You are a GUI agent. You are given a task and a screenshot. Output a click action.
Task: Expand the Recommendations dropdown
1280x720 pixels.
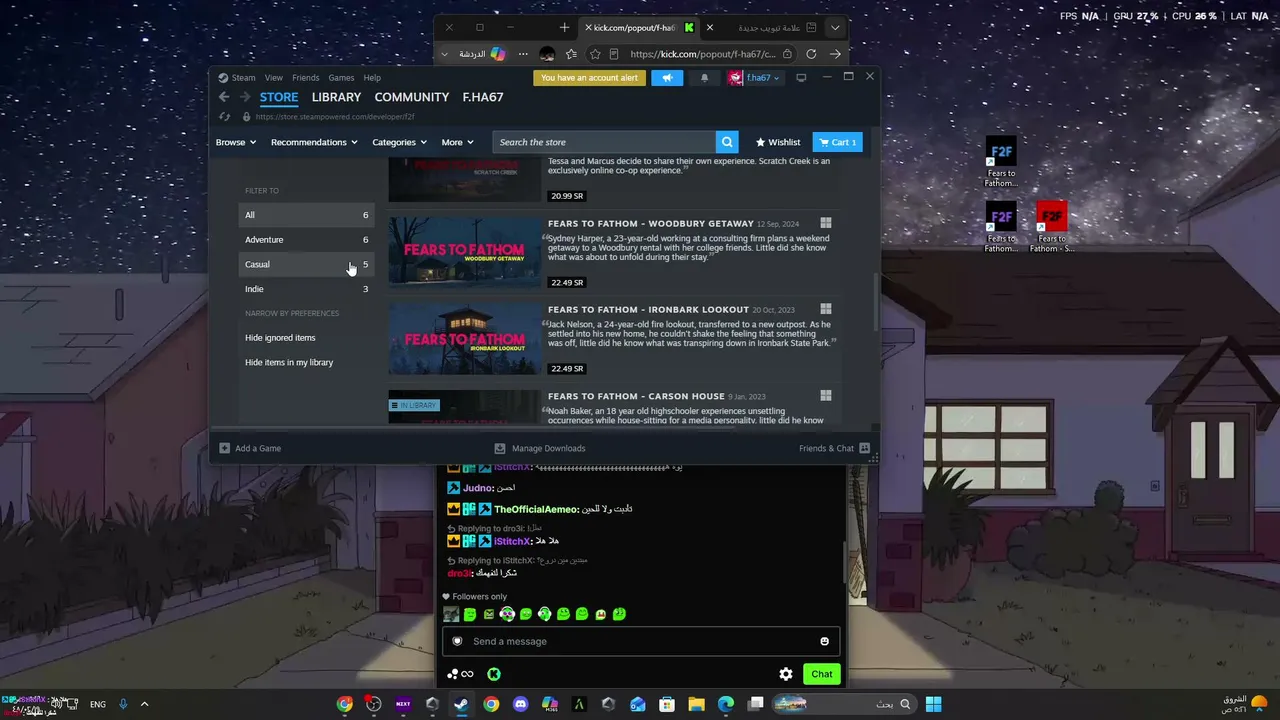314,142
